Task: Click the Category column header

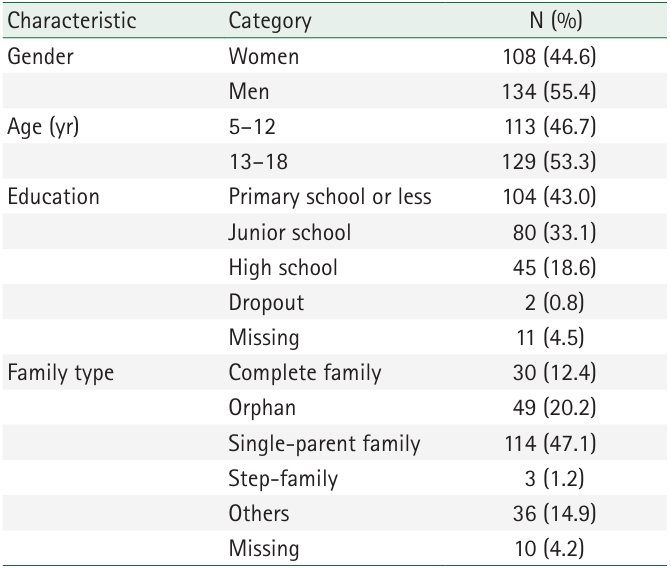Action: click(269, 20)
